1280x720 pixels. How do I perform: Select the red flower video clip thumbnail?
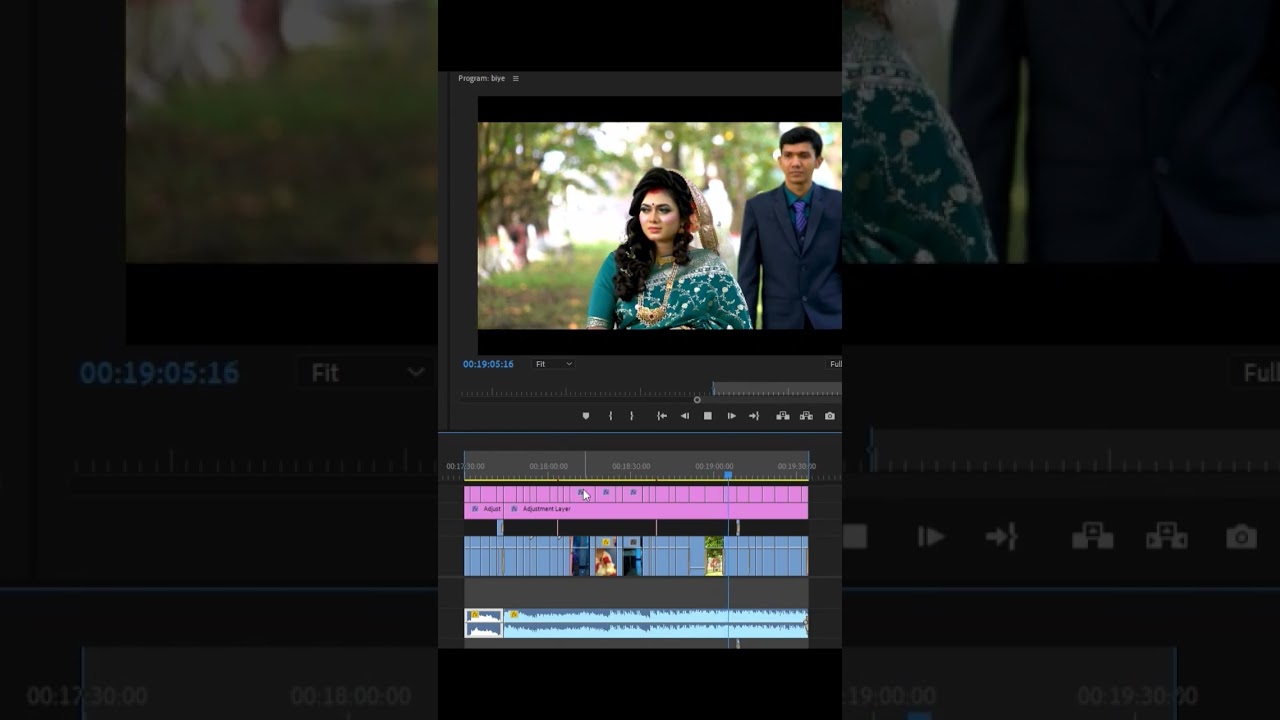pyautogui.click(x=606, y=556)
